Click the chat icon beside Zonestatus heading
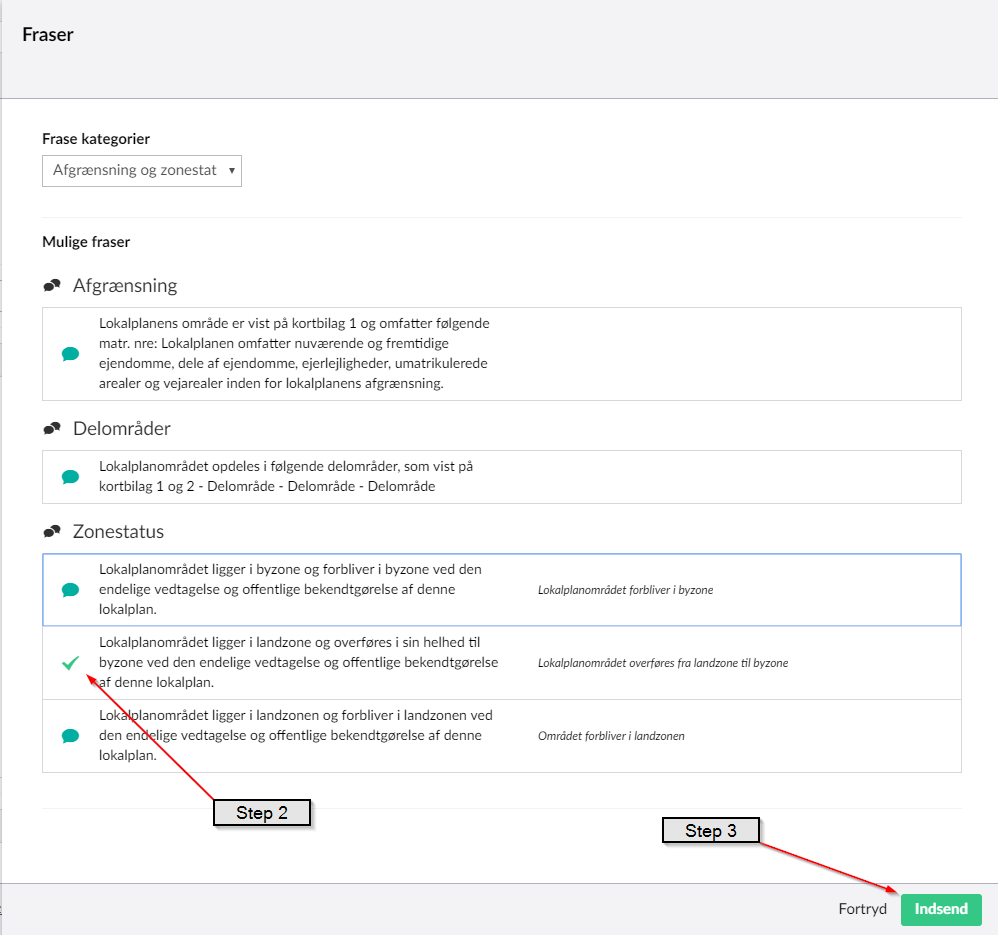Screen dimensions: 998x935 [x=52, y=532]
